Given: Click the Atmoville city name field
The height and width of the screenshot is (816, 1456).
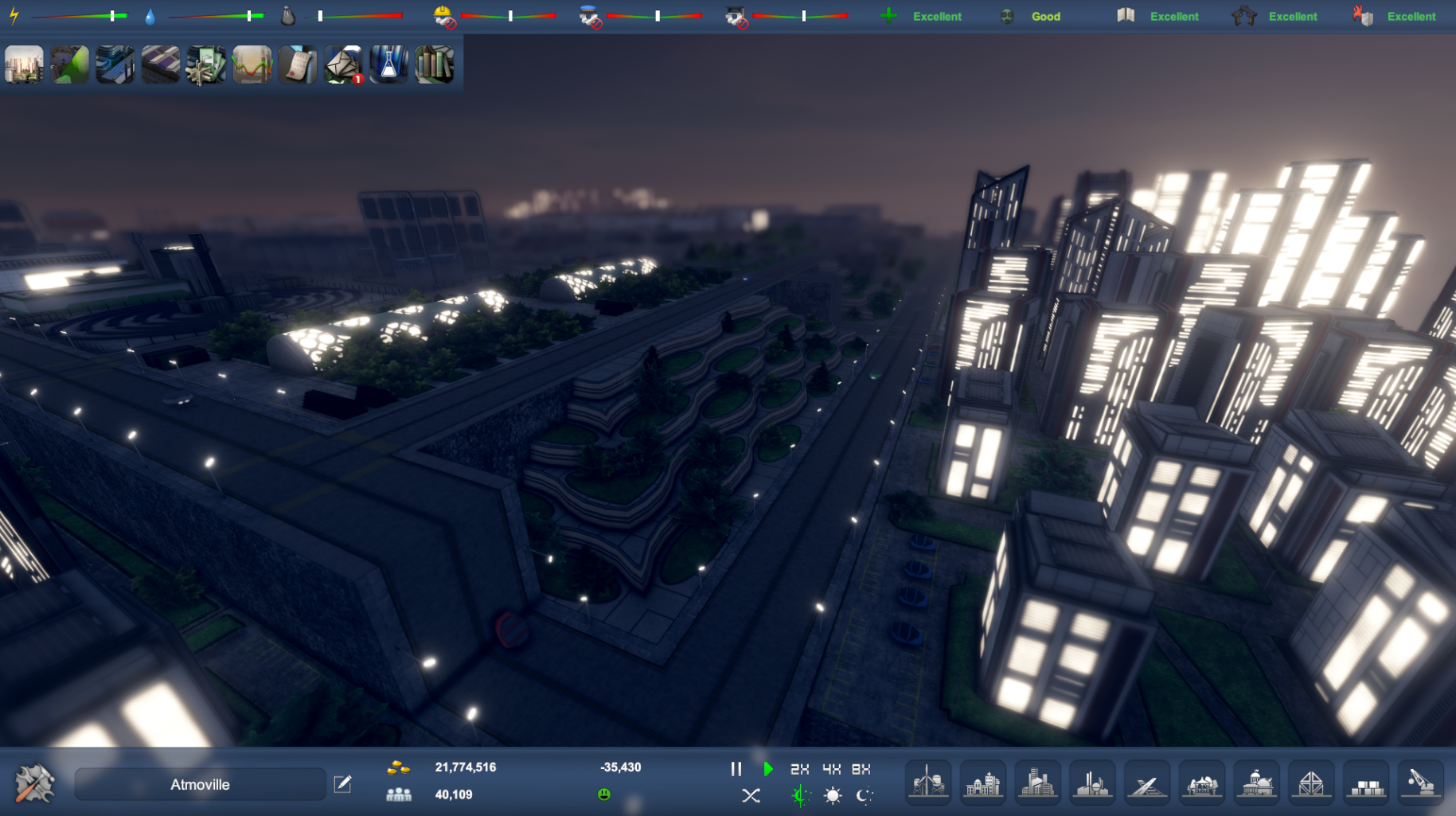Looking at the screenshot, I should [200, 784].
